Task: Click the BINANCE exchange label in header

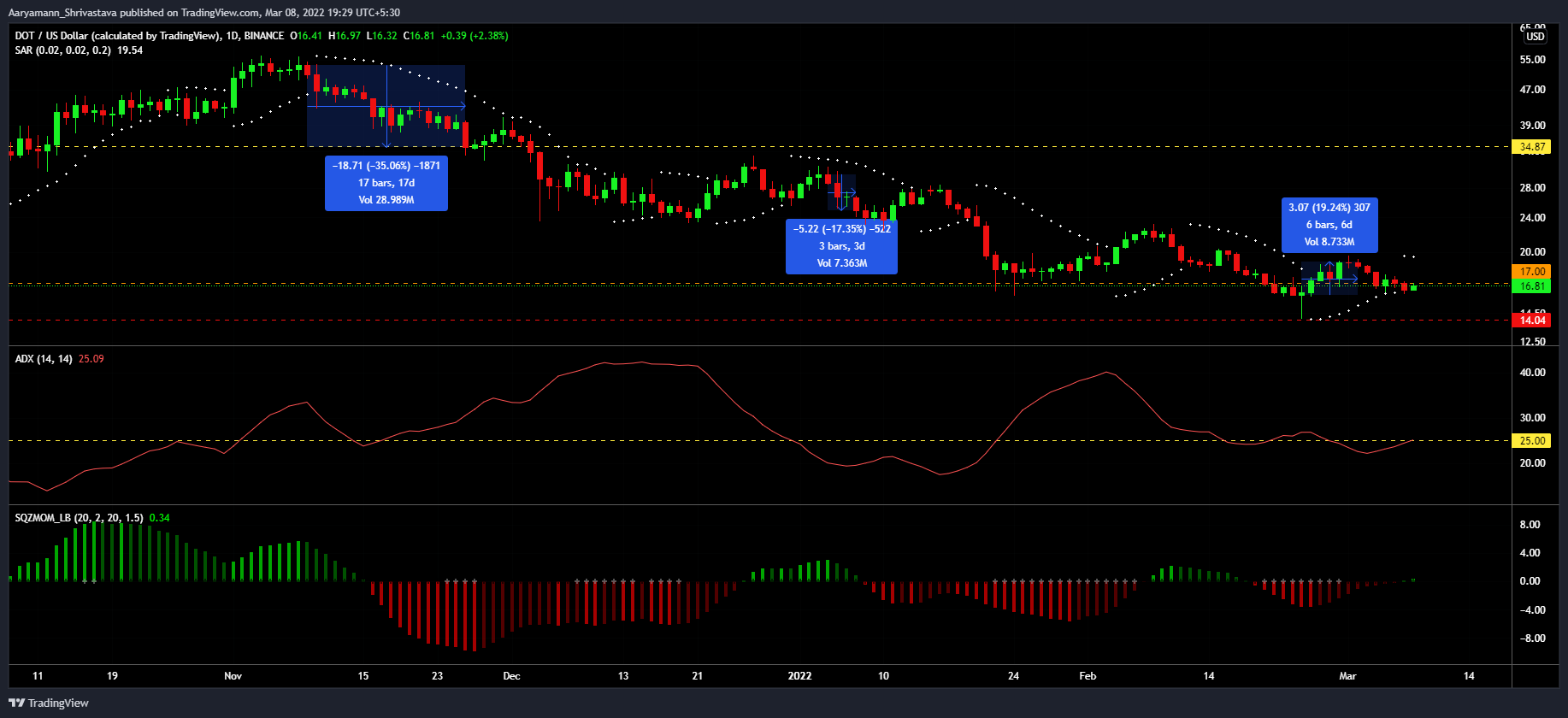Action: pyautogui.click(x=264, y=36)
